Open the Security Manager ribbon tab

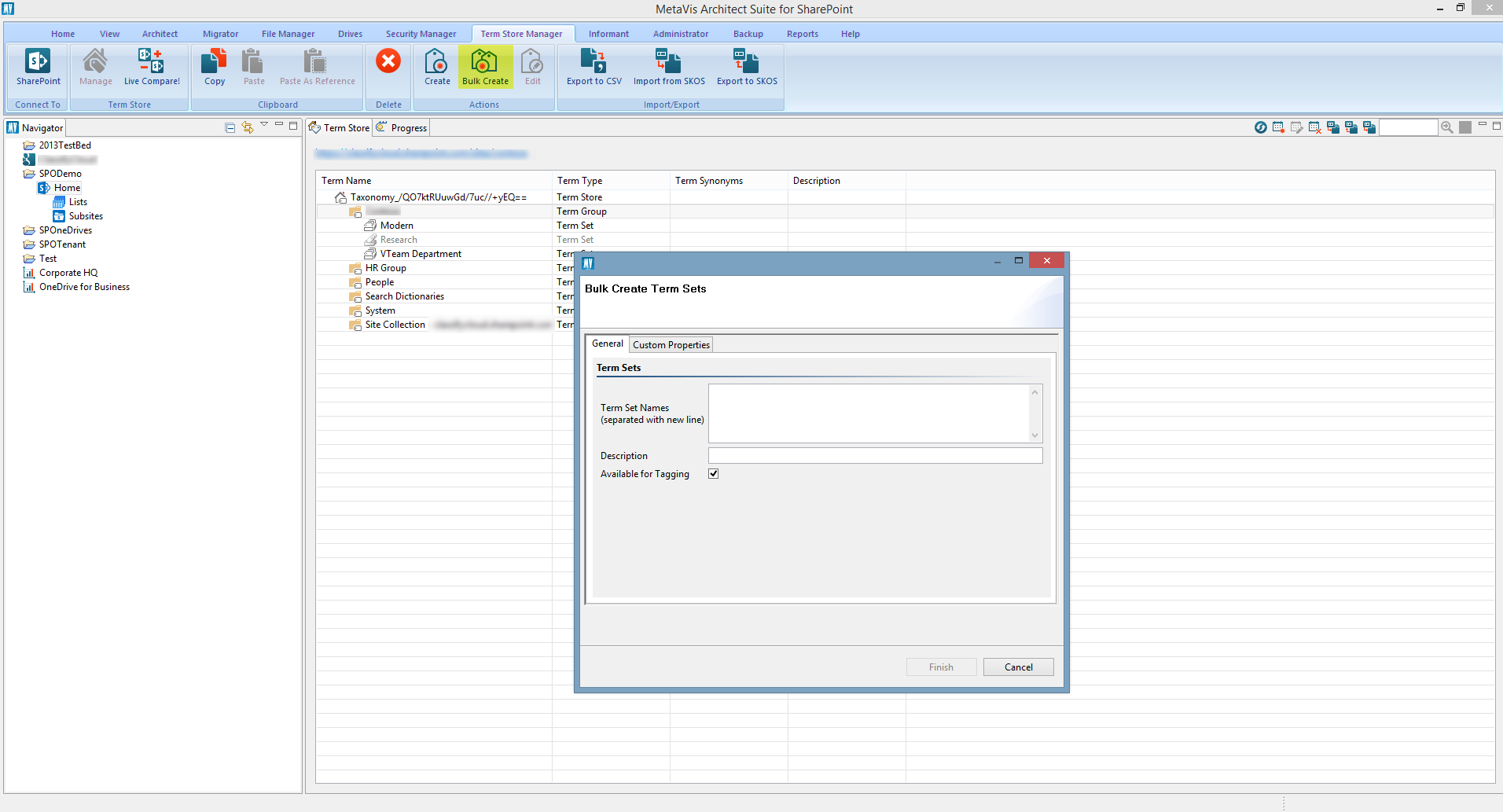421,34
